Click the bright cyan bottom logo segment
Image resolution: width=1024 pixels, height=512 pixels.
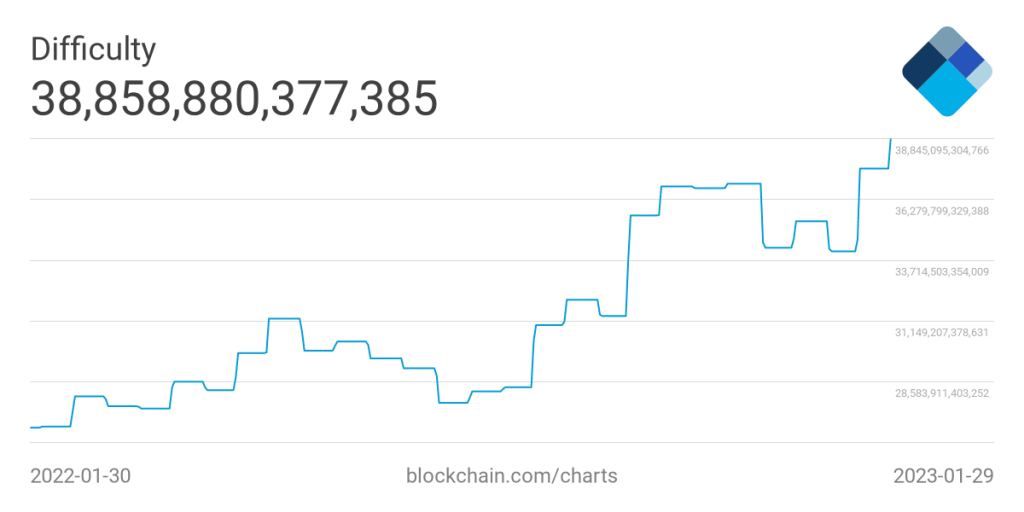[x=946, y=95]
